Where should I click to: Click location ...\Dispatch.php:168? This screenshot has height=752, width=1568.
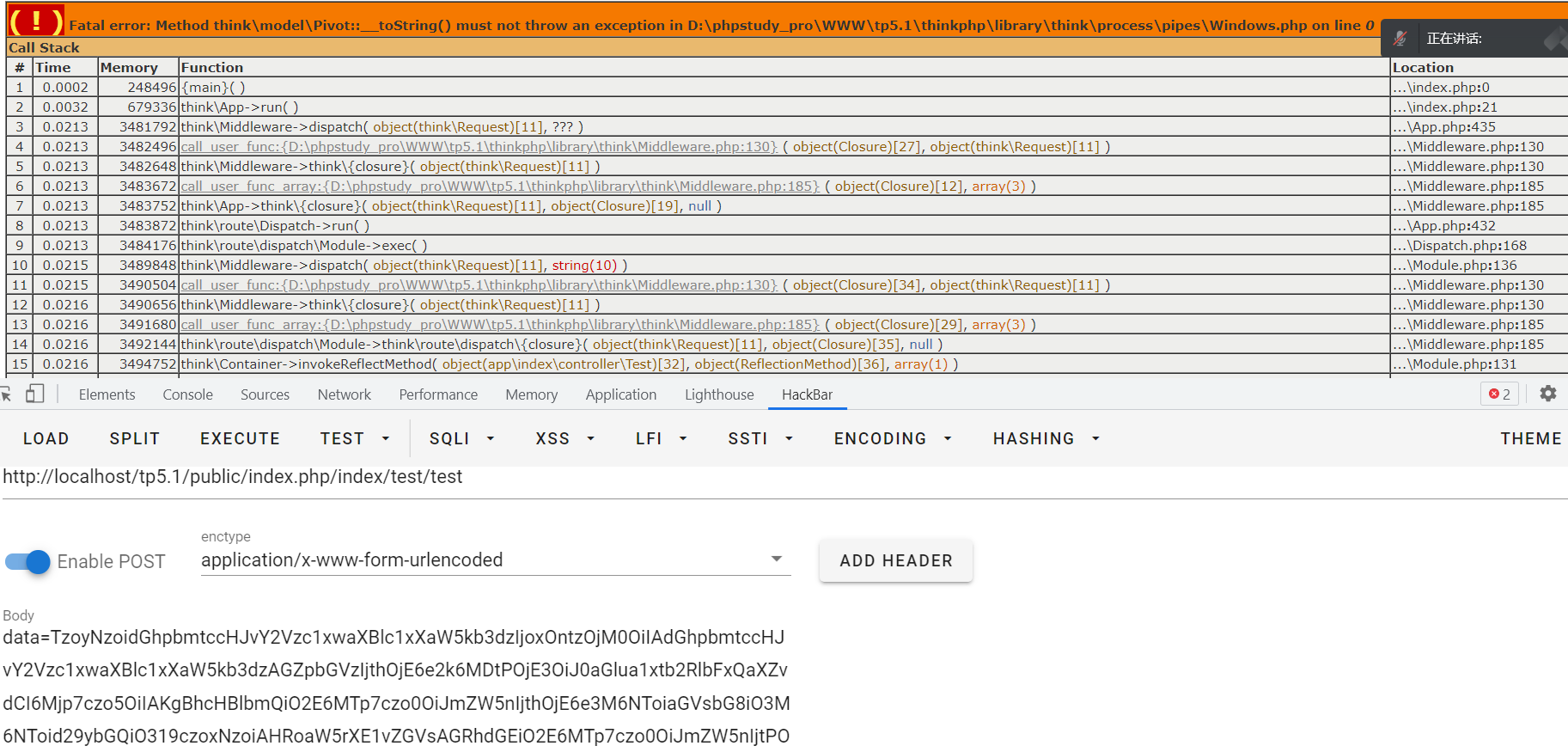point(1460,246)
